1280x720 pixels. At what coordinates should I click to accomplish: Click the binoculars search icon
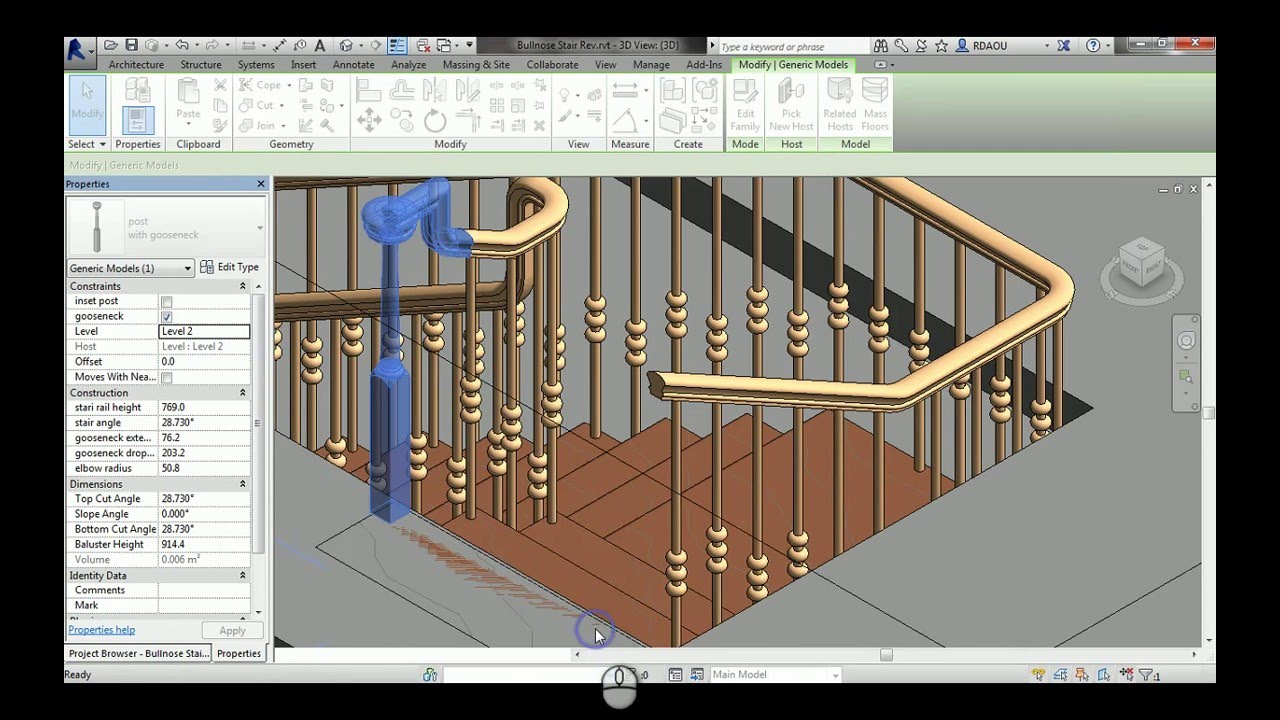point(881,46)
